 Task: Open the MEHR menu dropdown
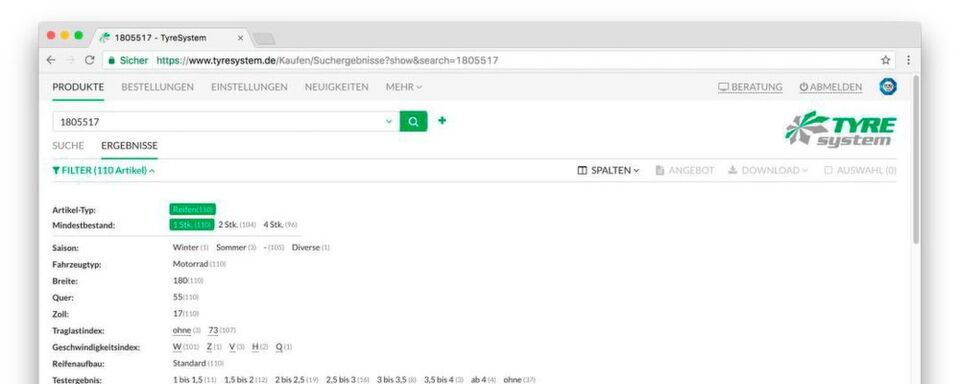point(404,87)
